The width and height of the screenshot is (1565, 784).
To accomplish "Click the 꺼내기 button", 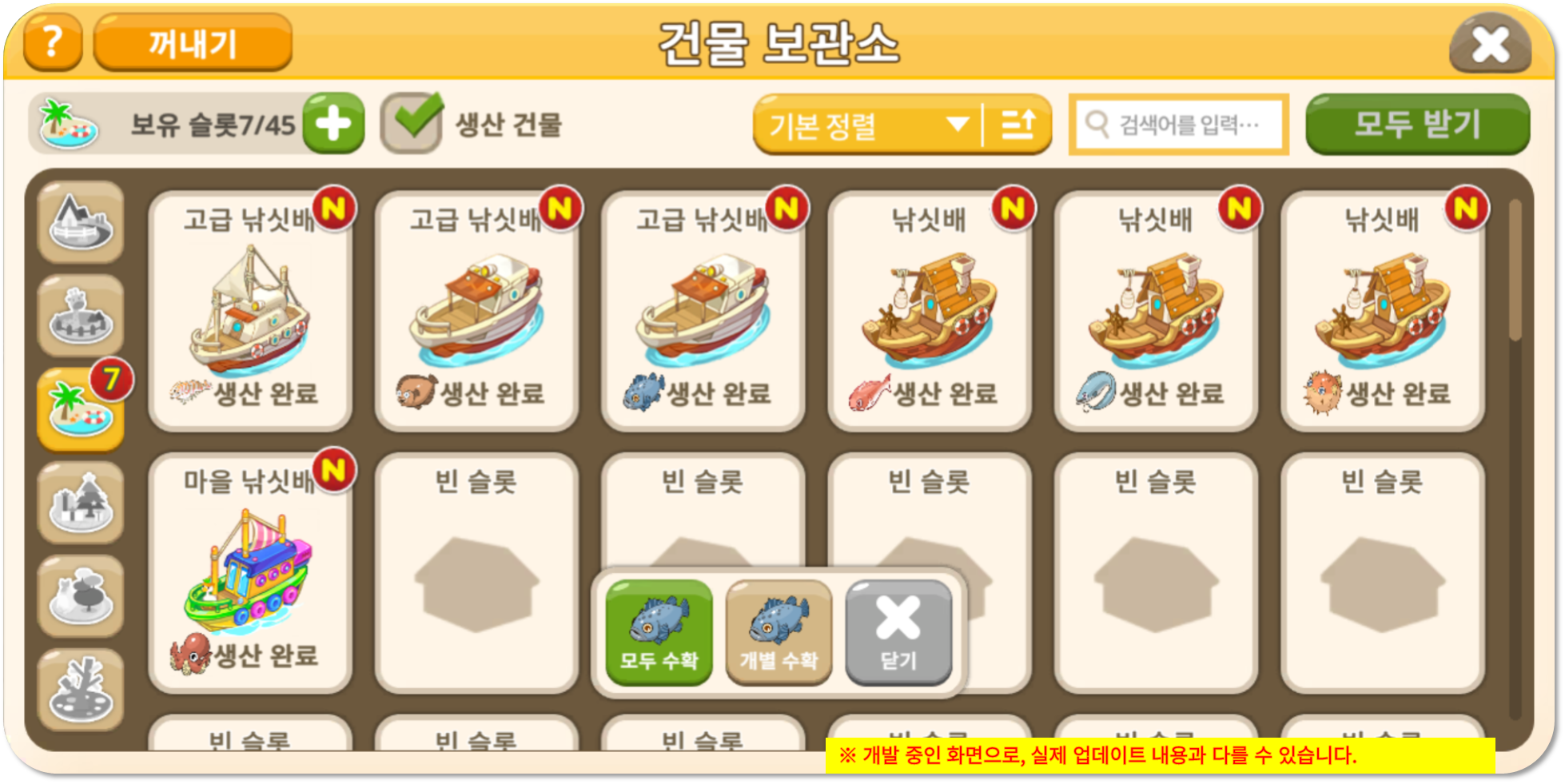I will pyautogui.click(x=193, y=43).
